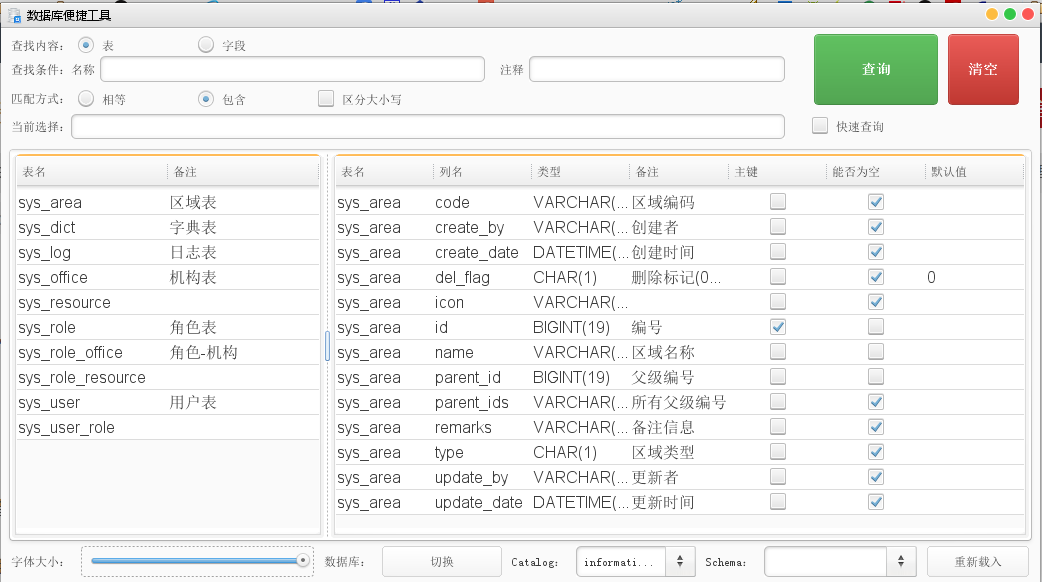Toggle 能否为空 checkbox for parent_id row
Viewport: 1042px width, 582px height.
876,377
